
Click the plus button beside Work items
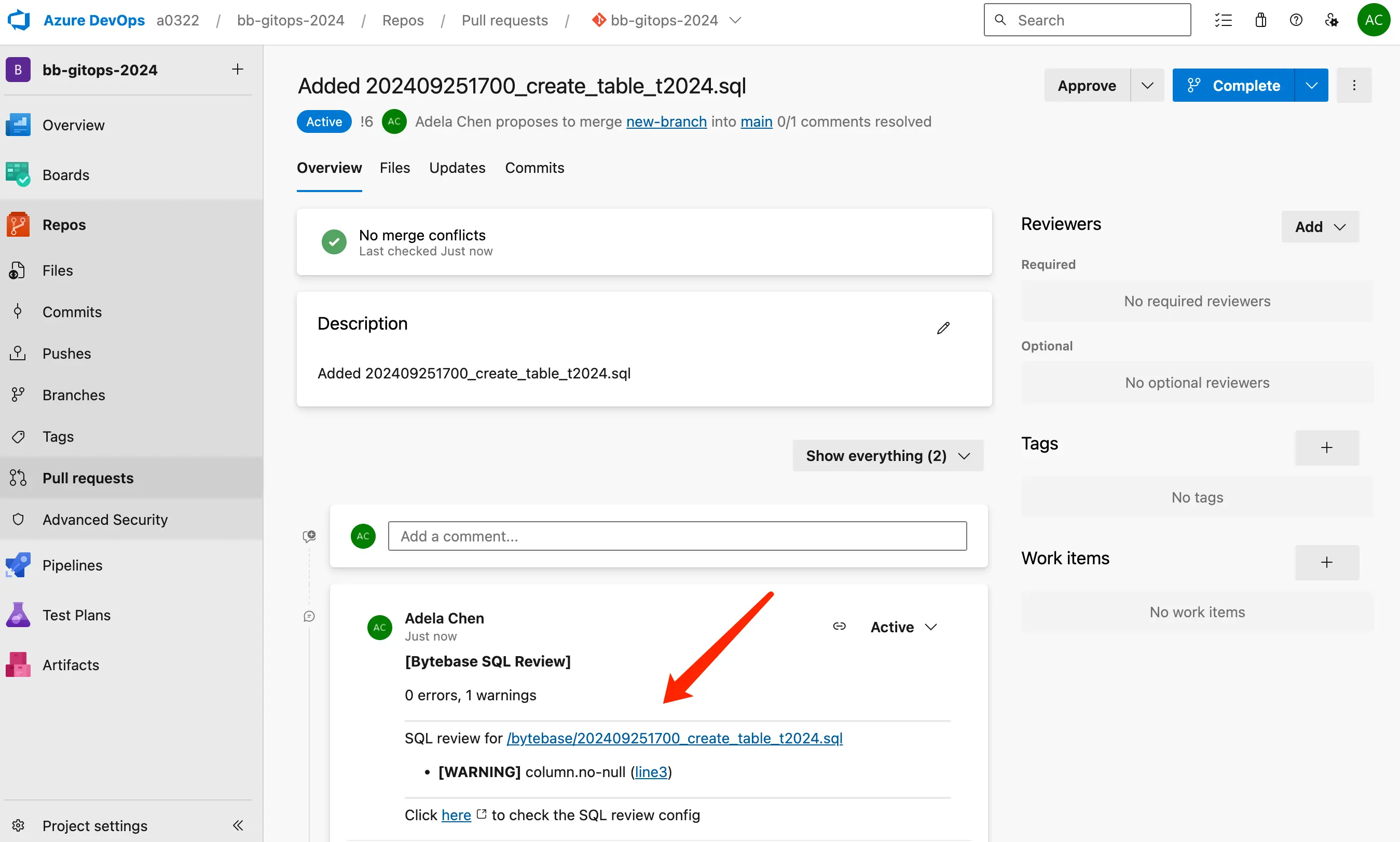click(1326, 562)
